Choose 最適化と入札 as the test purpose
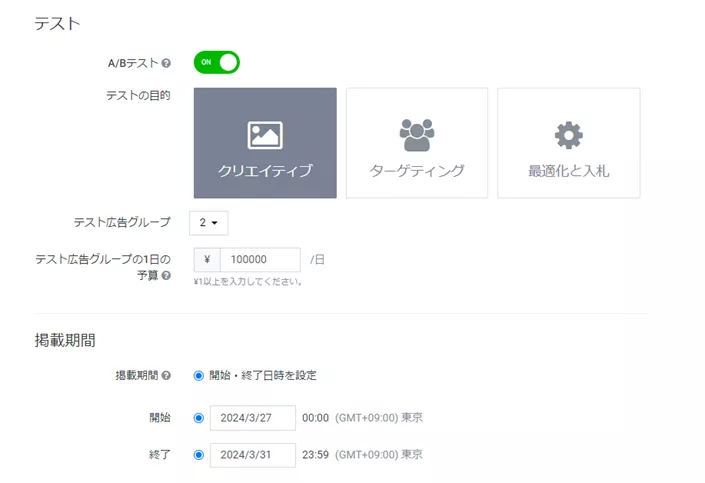705x483 pixels. (x=568, y=143)
